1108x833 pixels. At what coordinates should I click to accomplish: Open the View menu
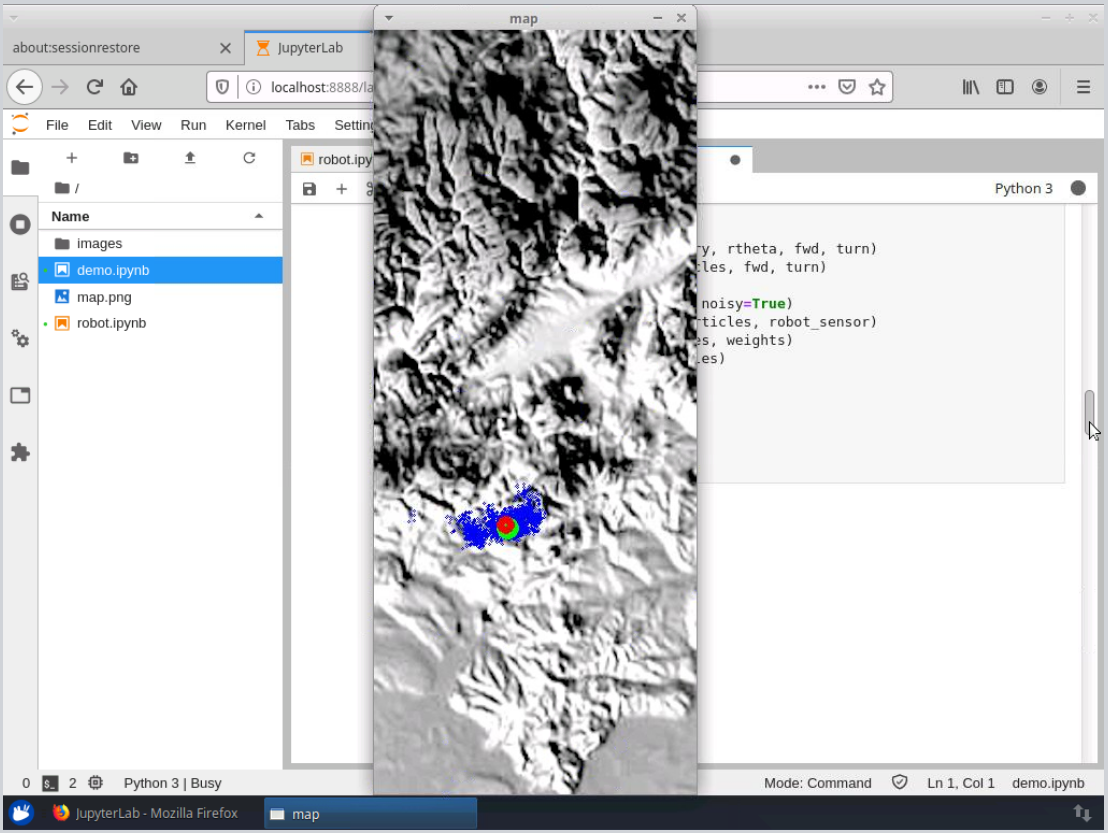[146, 125]
